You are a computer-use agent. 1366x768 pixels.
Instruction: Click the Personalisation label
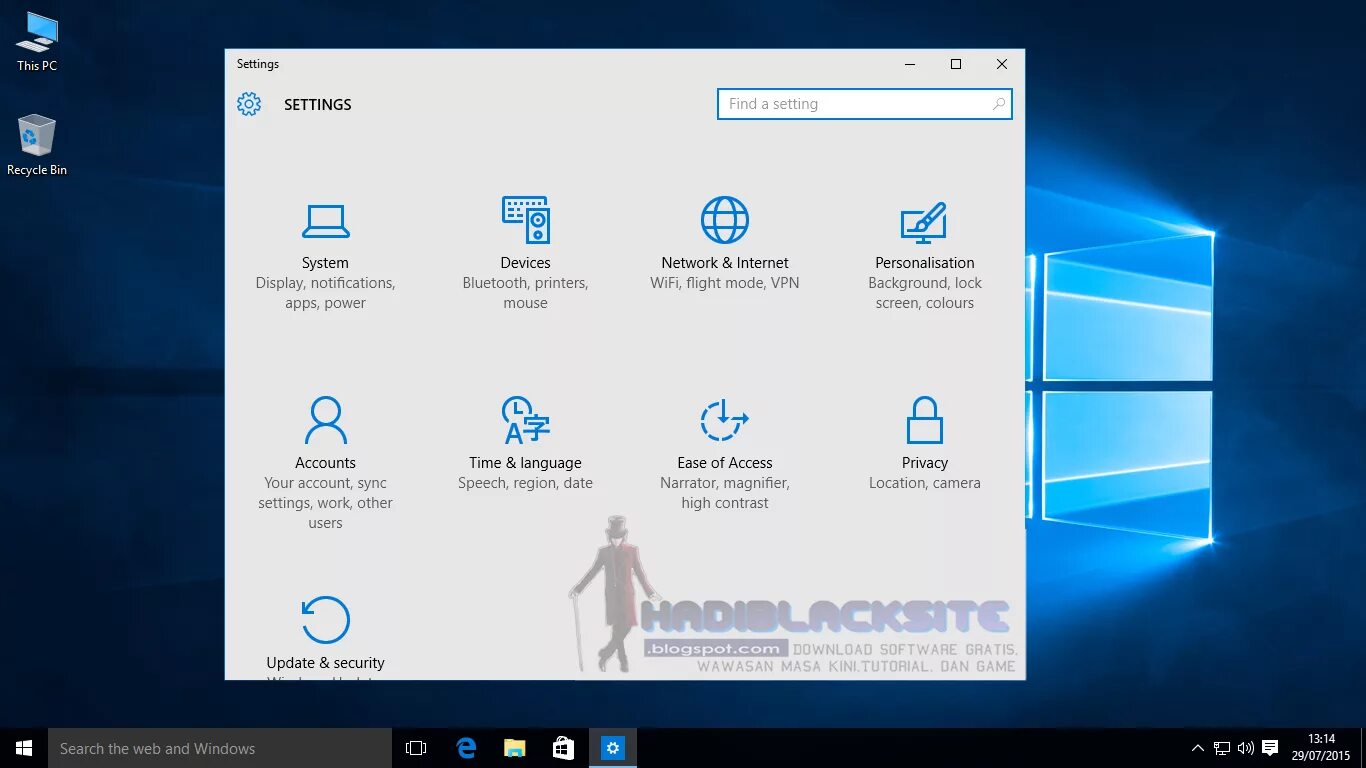point(925,263)
